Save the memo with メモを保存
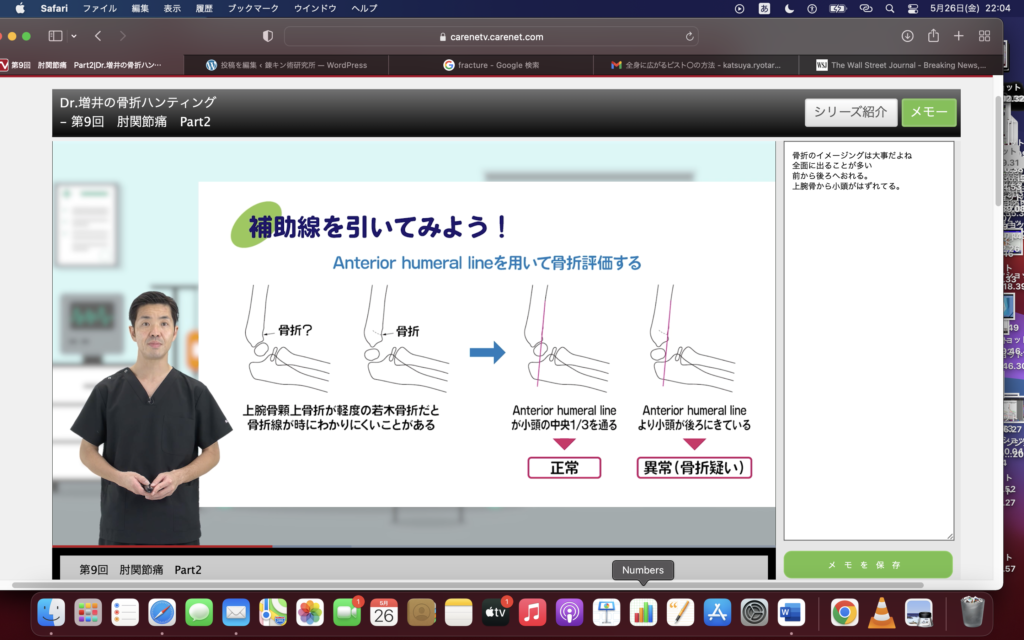Image resolution: width=1024 pixels, height=640 pixels. pos(867,565)
